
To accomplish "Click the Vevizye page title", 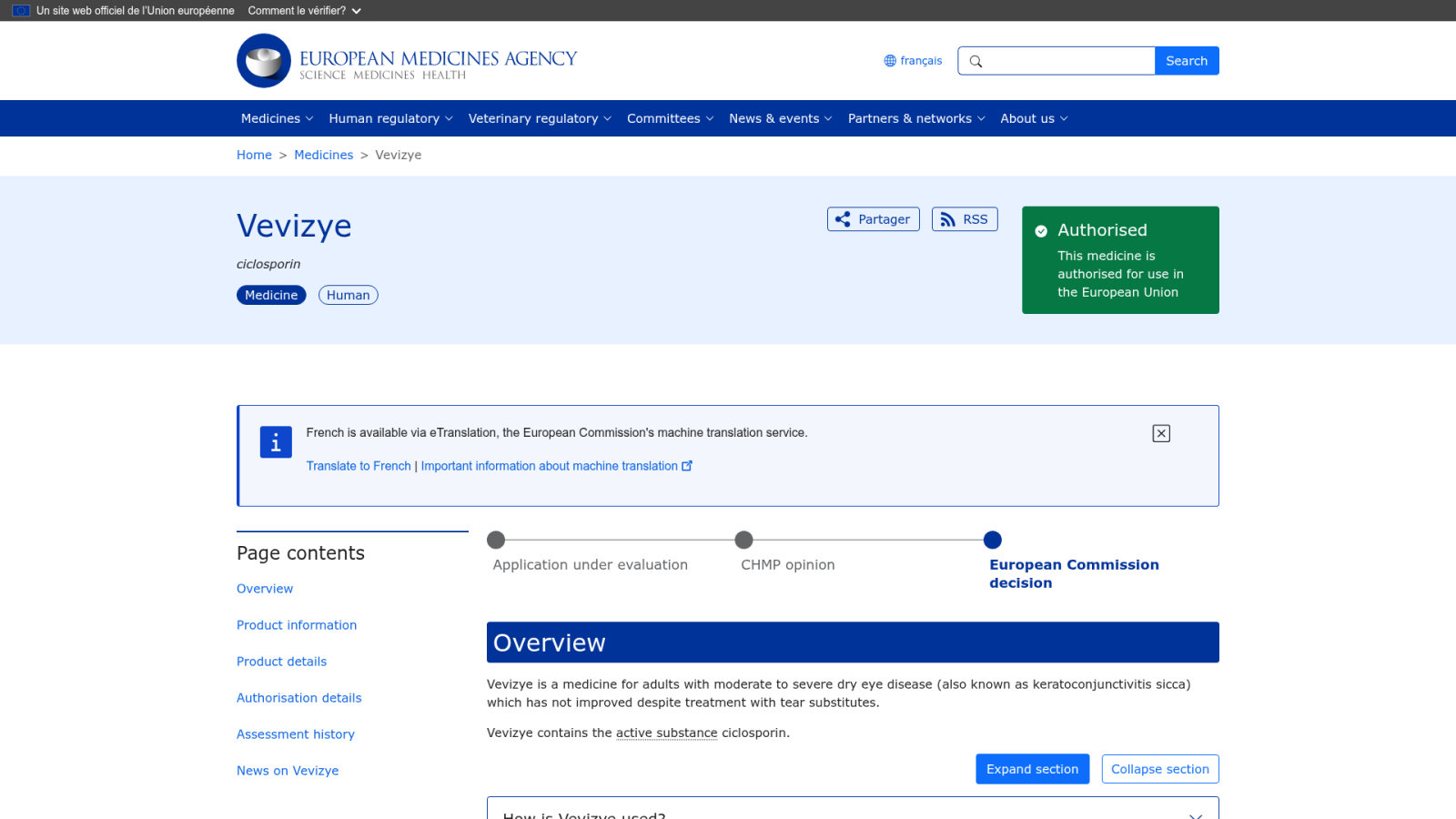I will pyautogui.click(x=294, y=226).
